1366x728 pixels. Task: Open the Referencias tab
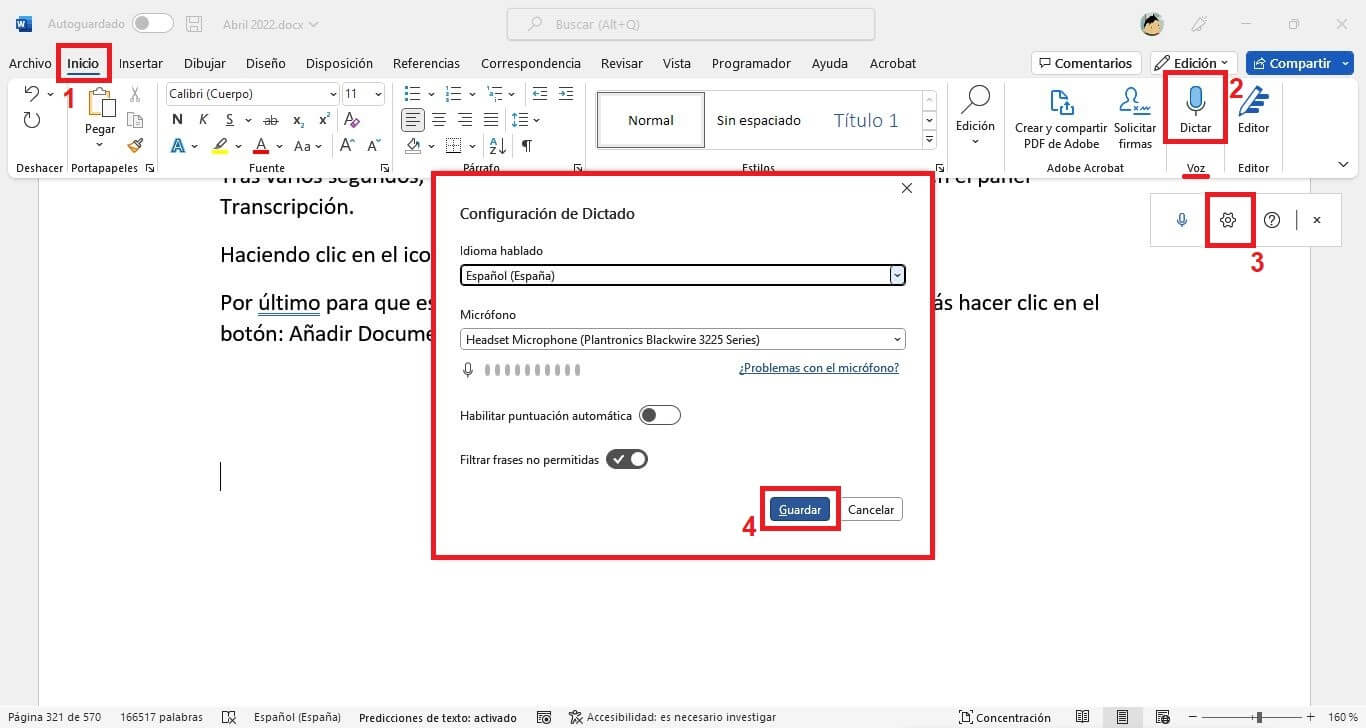coord(426,63)
